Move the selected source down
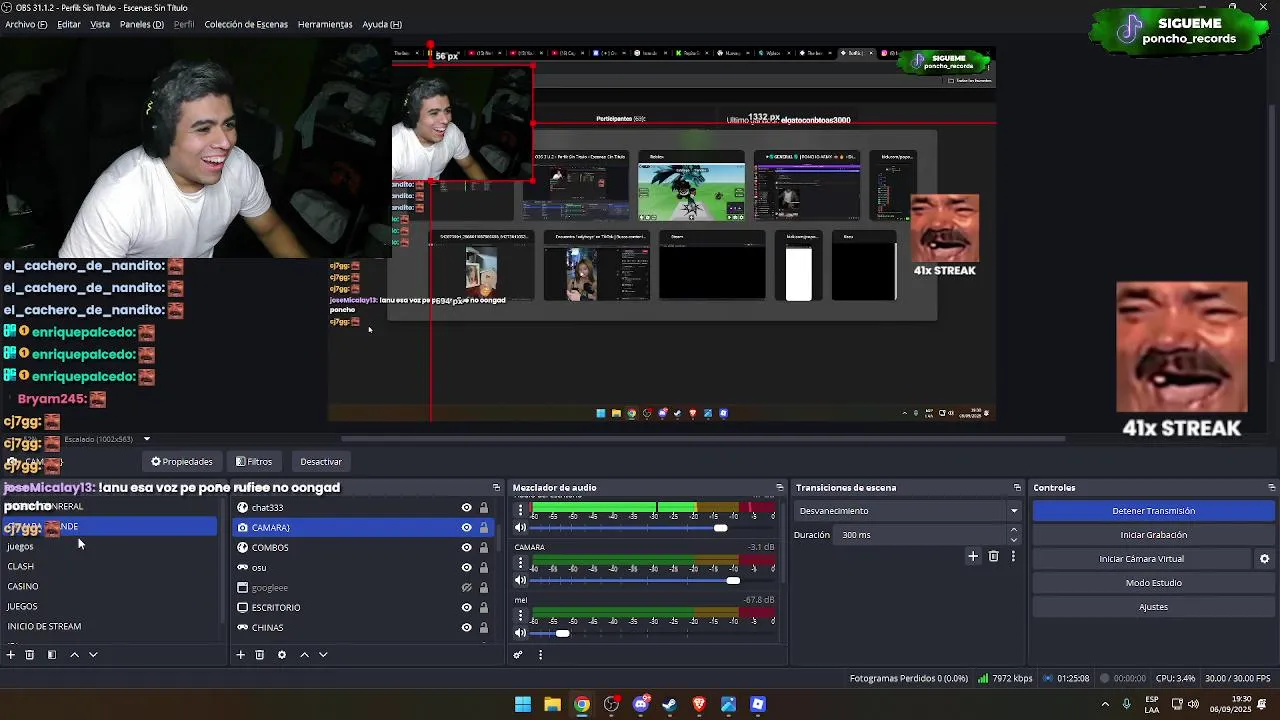This screenshot has height=720, width=1280. point(323,655)
